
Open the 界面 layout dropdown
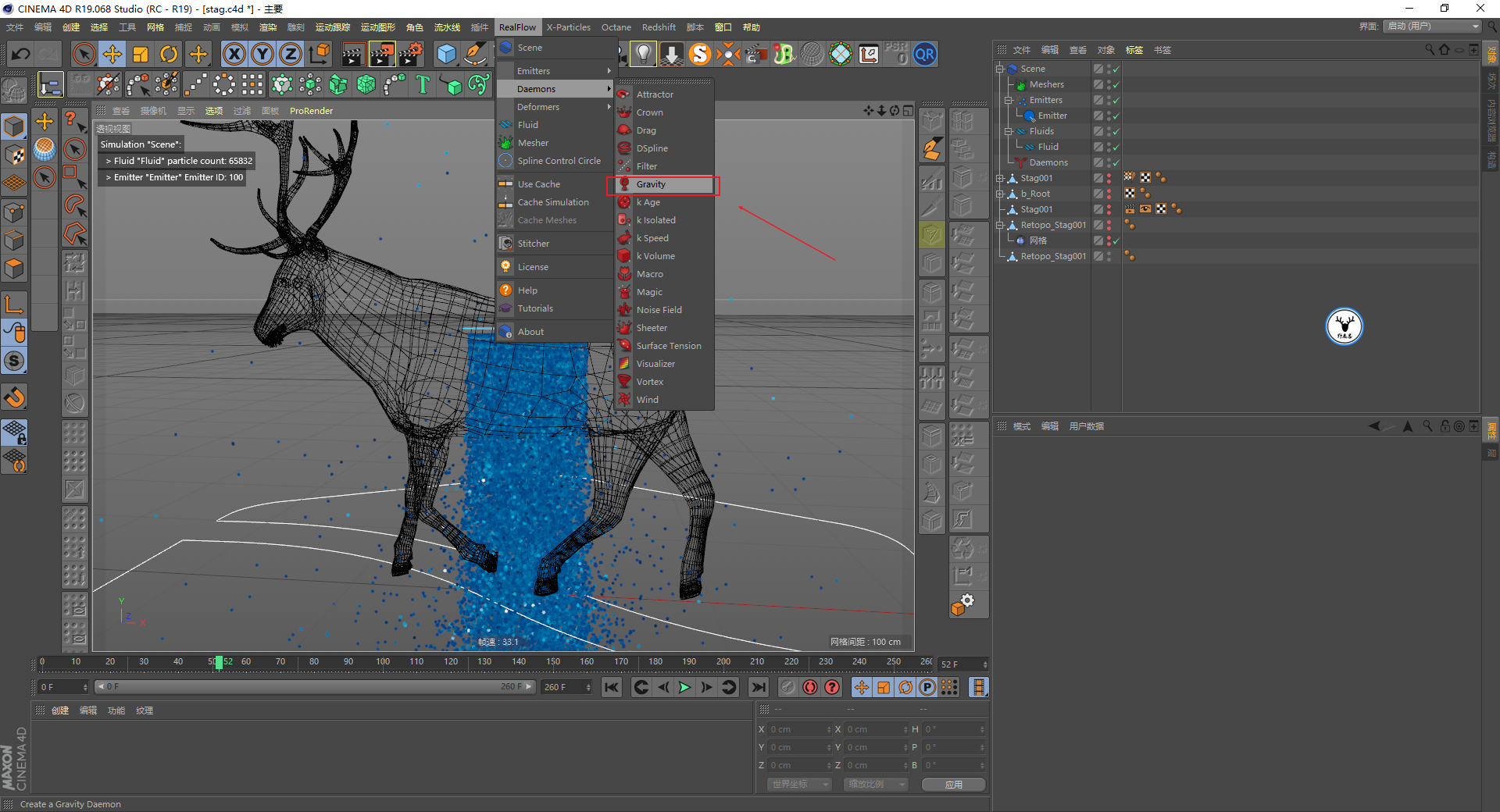point(1433,27)
